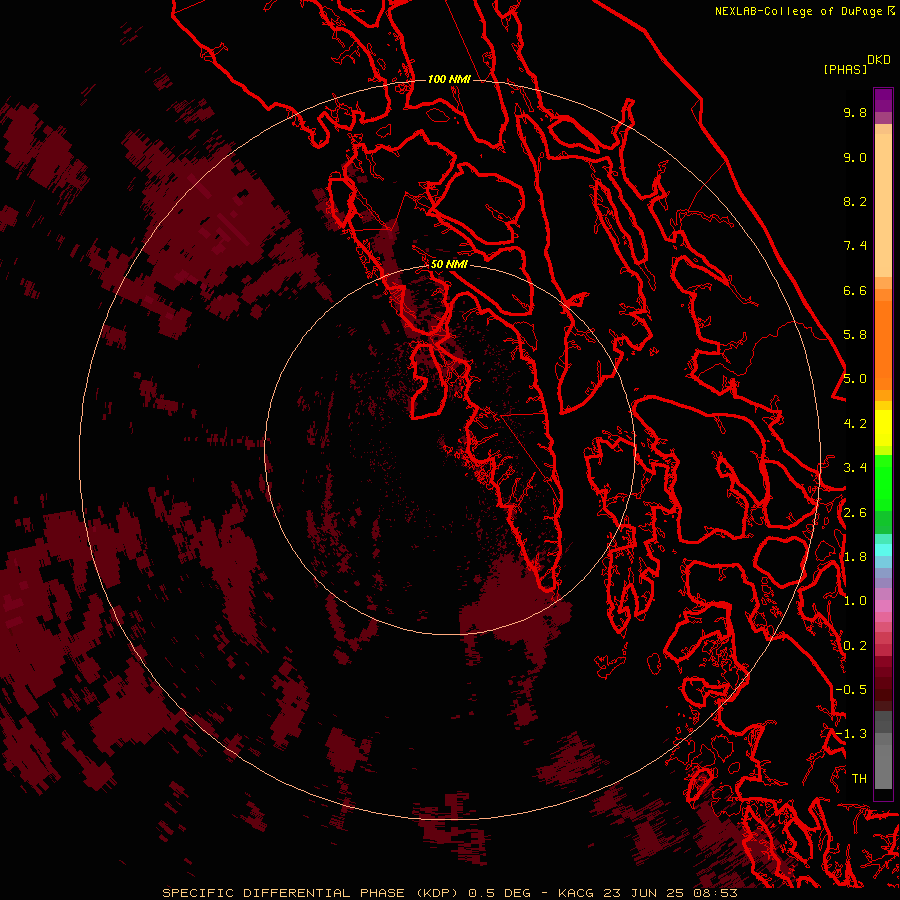Click the 1.8 value on the color scale
Screen dimensions: 900x900
click(855, 557)
